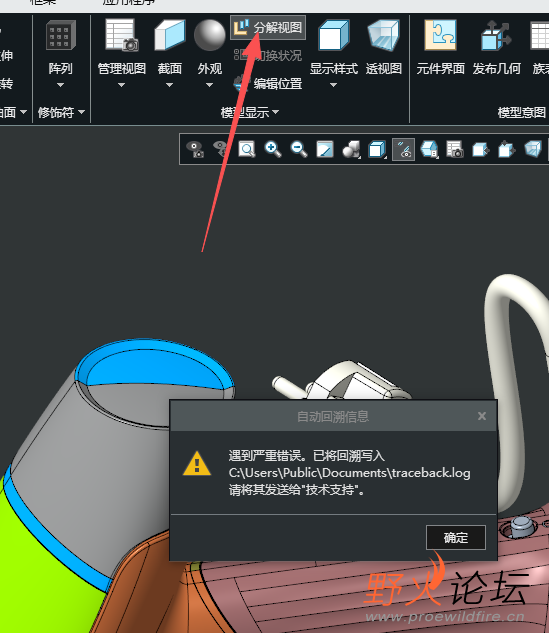Expand the 外观 dropdown arrow
The image size is (549, 633).
pyautogui.click(x=210, y=85)
